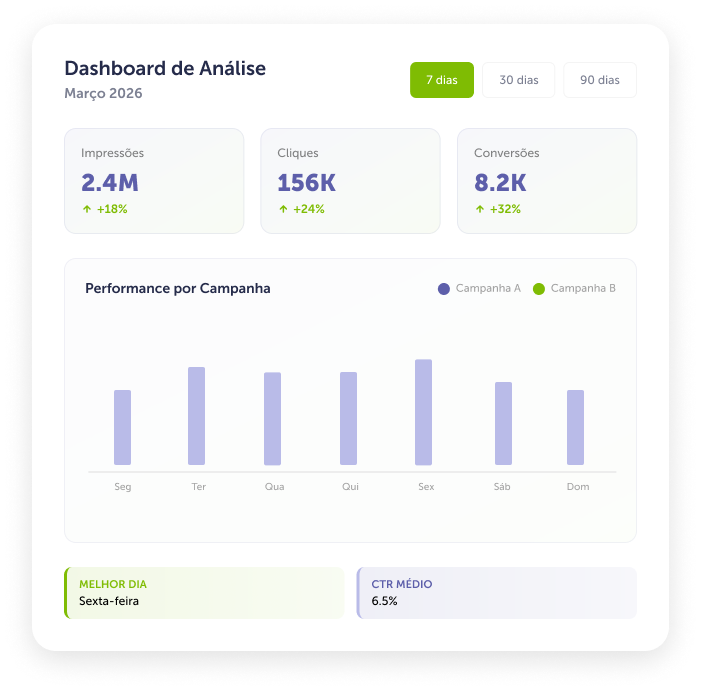
Task: Toggle the Campanha B legend label
Action: pos(583,288)
